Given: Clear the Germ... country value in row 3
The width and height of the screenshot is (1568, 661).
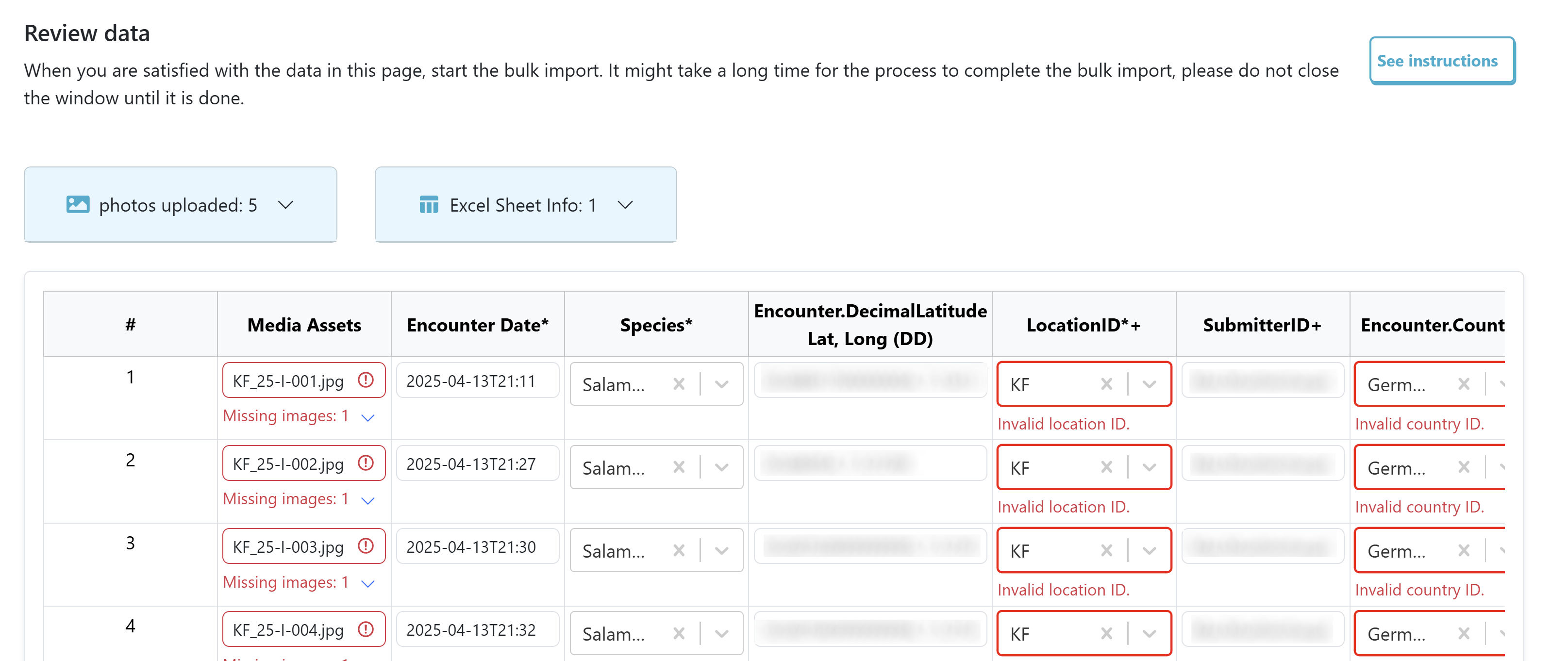Looking at the screenshot, I should [x=1464, y=550].
